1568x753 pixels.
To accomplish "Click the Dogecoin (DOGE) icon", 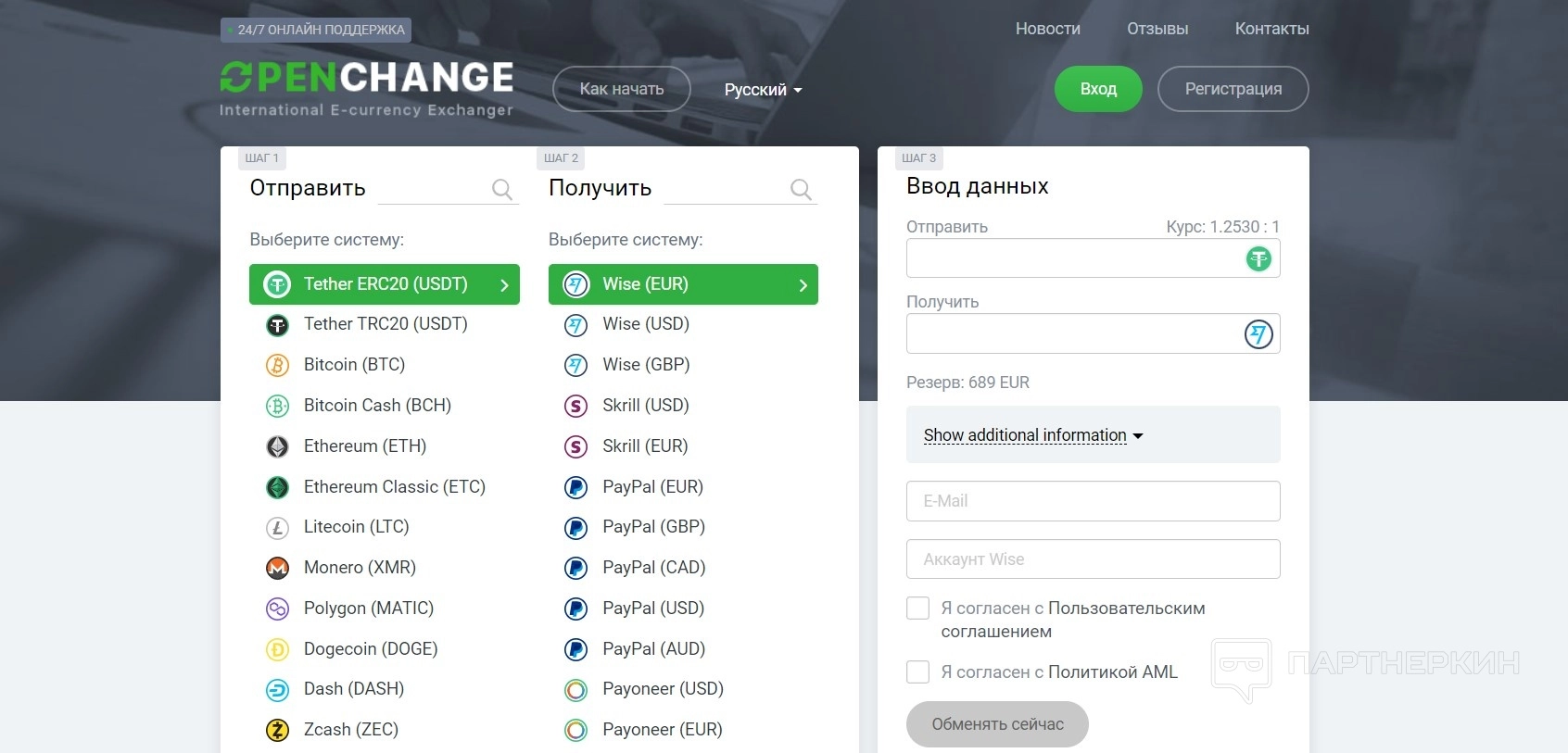I will (x=277, y=649).
